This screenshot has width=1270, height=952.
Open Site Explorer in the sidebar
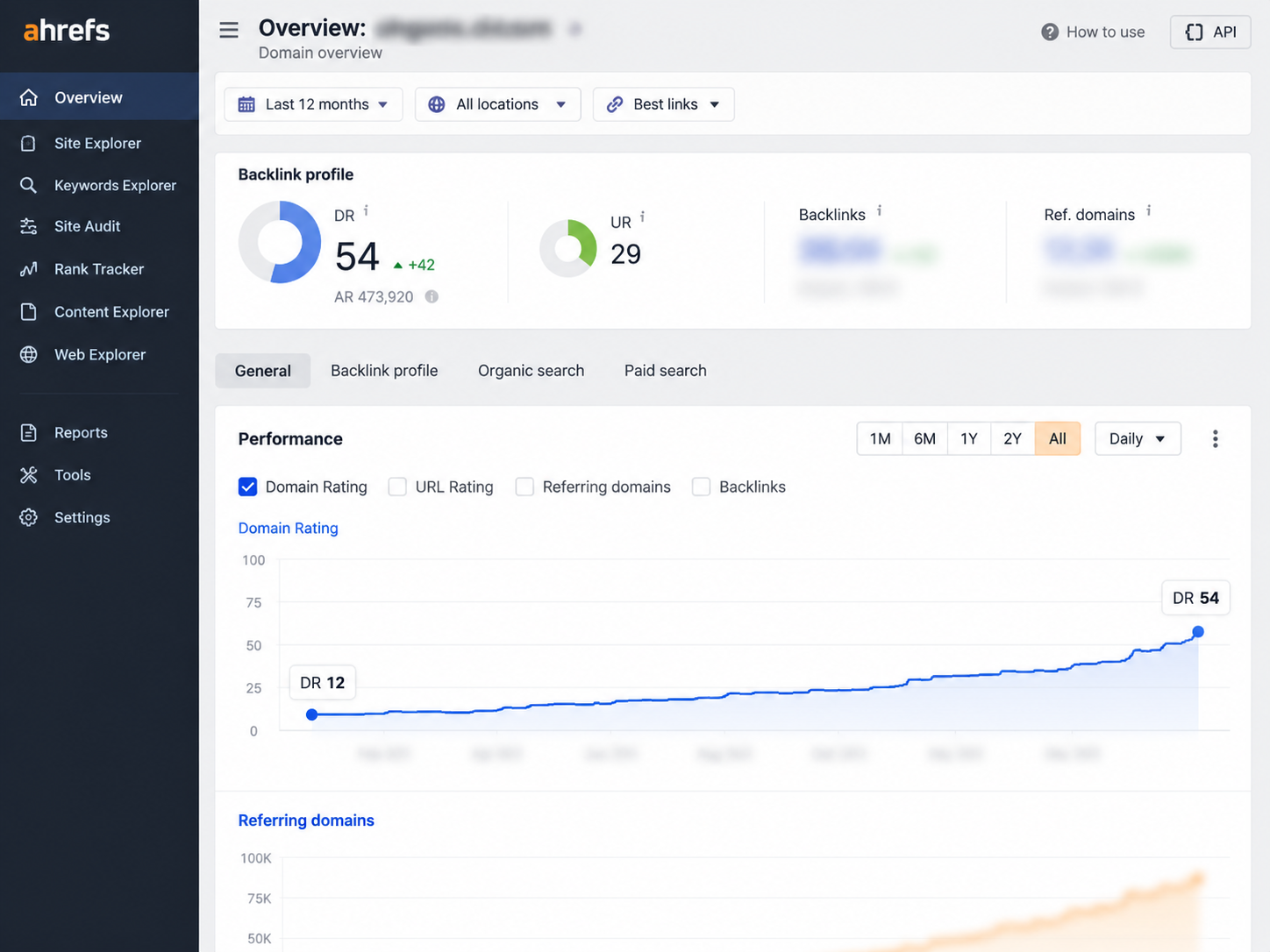click(x=99, y=143)
